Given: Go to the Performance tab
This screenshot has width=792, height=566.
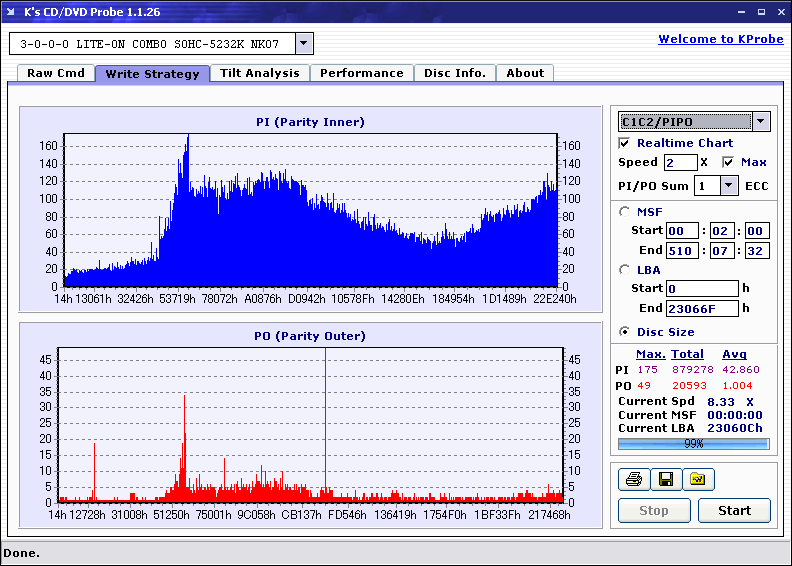Looking at the screenshot, I should 362,73.
